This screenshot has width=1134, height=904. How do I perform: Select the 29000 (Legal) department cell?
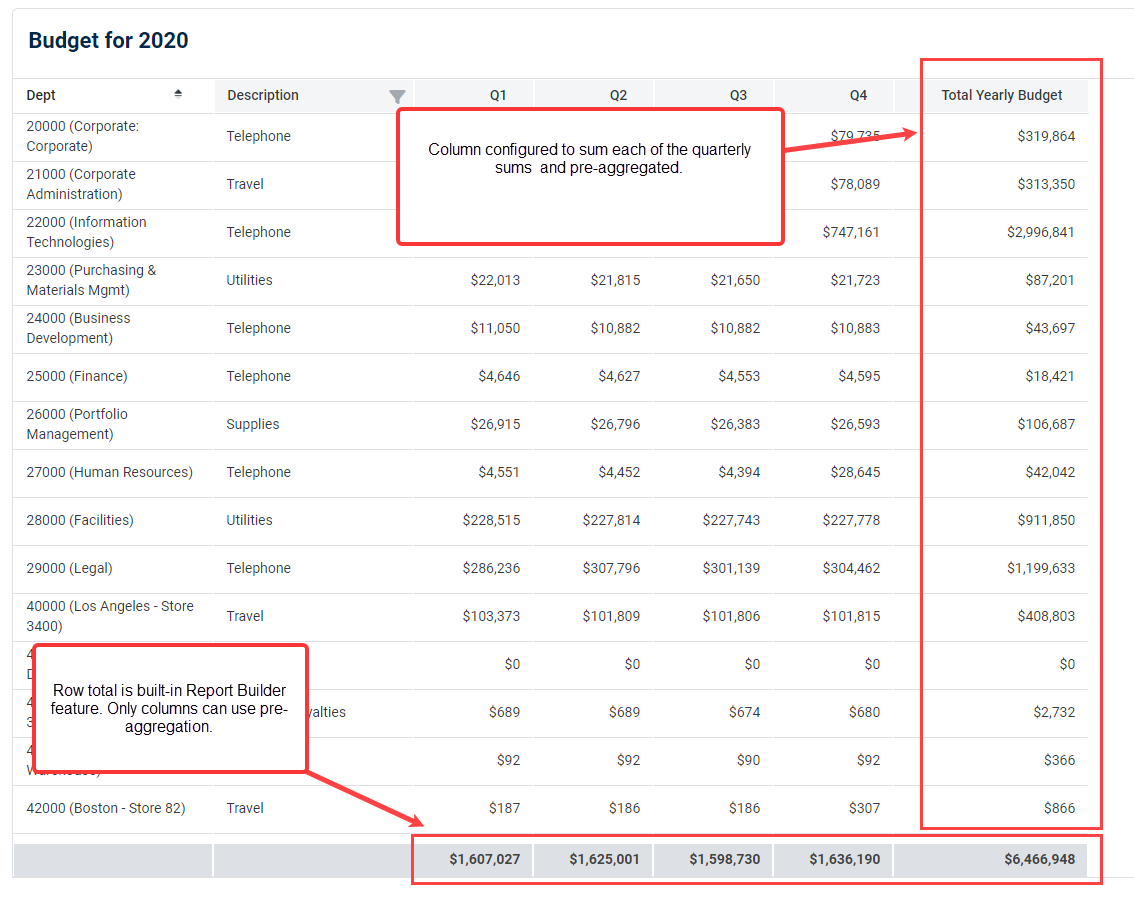pyautogui.click(x=69, y=568)
